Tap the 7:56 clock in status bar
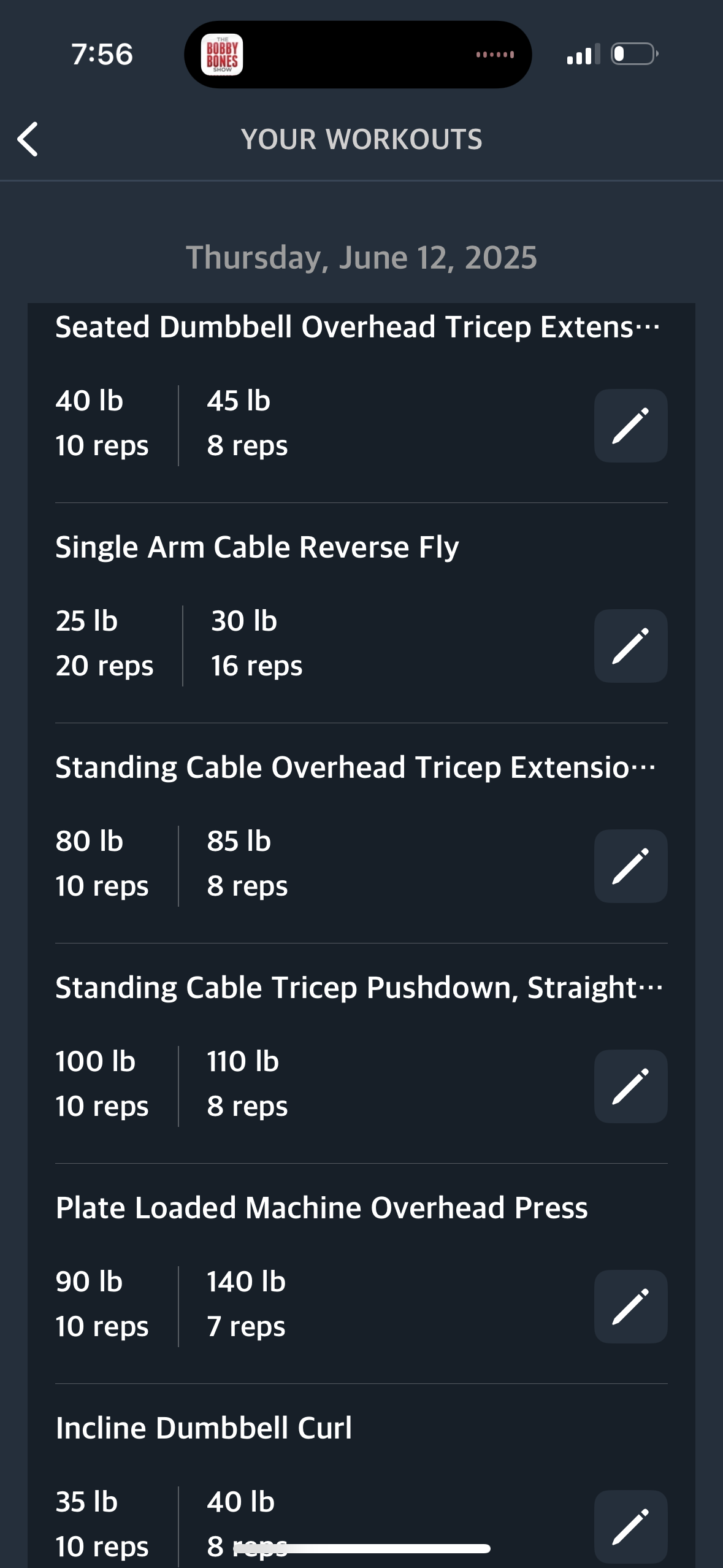The width and height of the screenshot is (723, 1568). click(x=102, y=54)
